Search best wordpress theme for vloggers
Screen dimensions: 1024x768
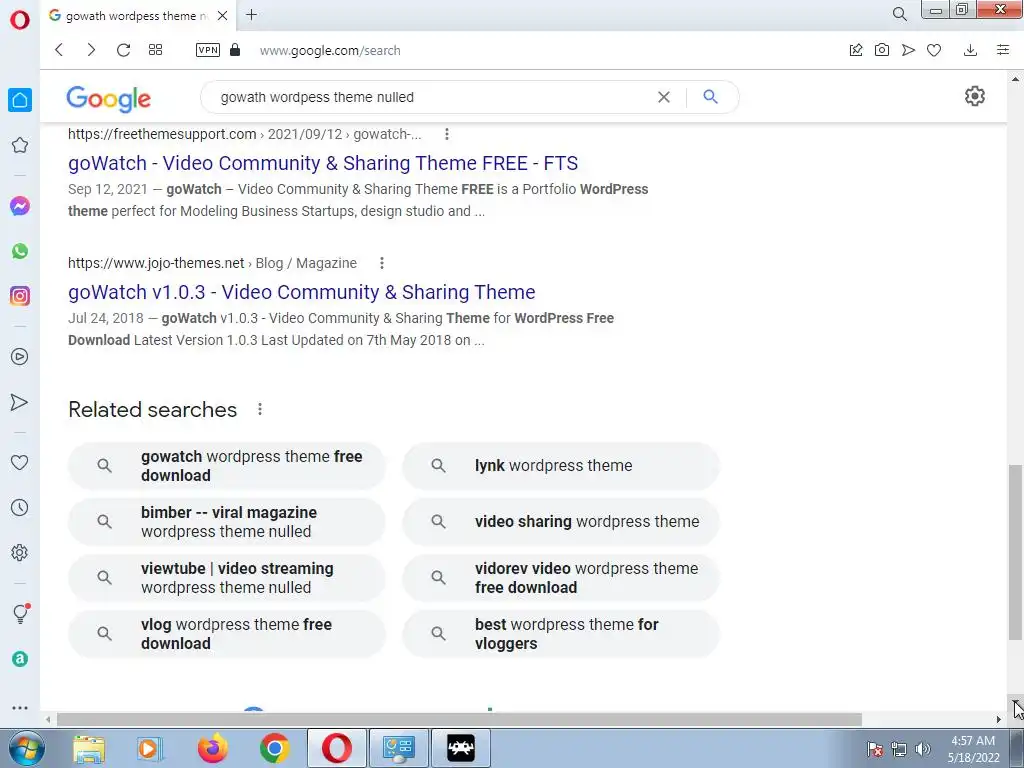point(561,633)
